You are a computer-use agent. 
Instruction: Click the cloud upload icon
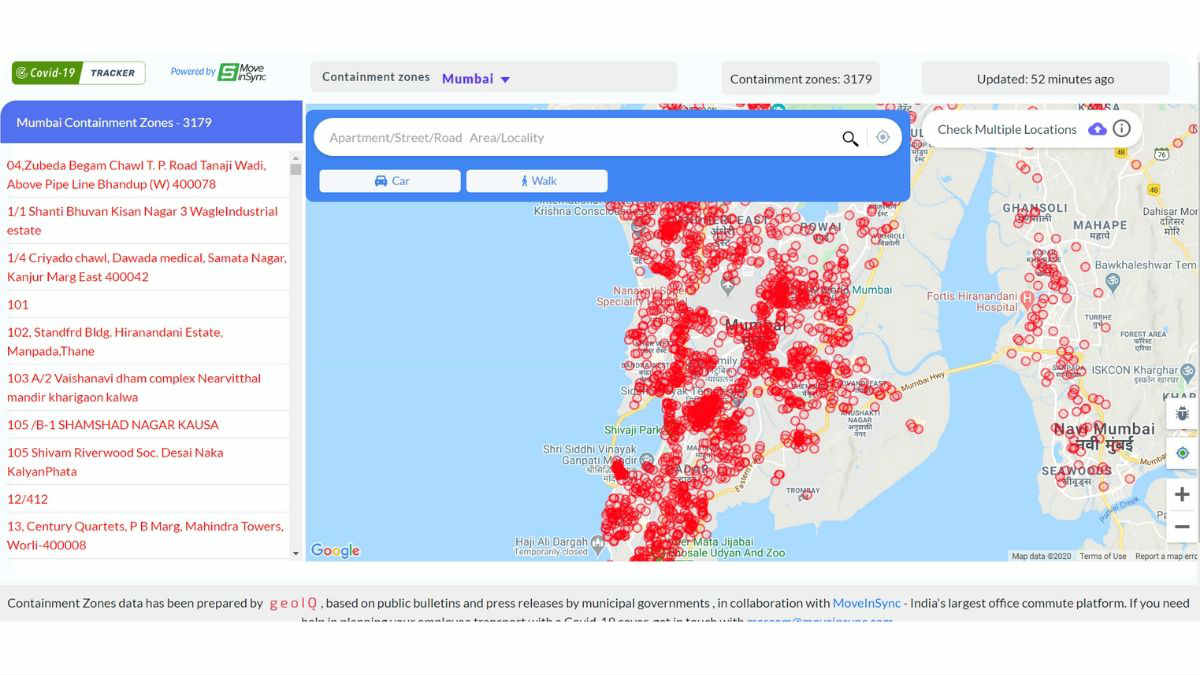coord(1097,129)
